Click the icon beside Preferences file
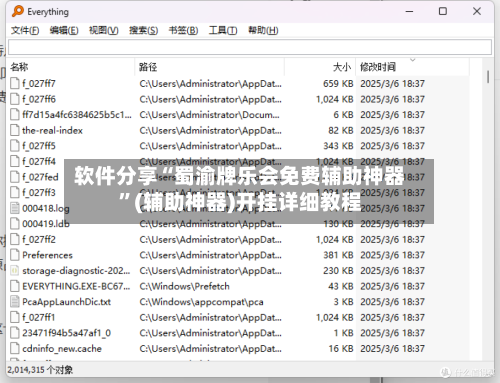This screenshot has width=500, height=383. pos(15,255)
